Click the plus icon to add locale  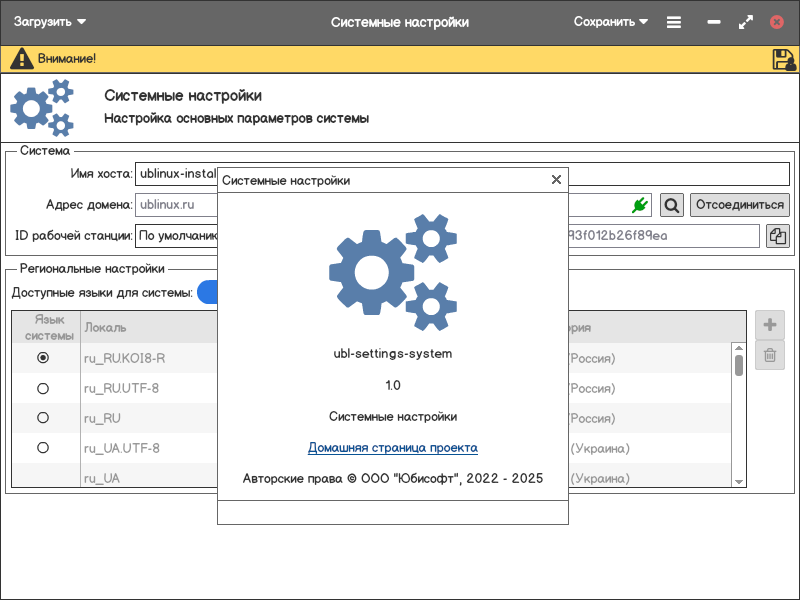(770, 325)
